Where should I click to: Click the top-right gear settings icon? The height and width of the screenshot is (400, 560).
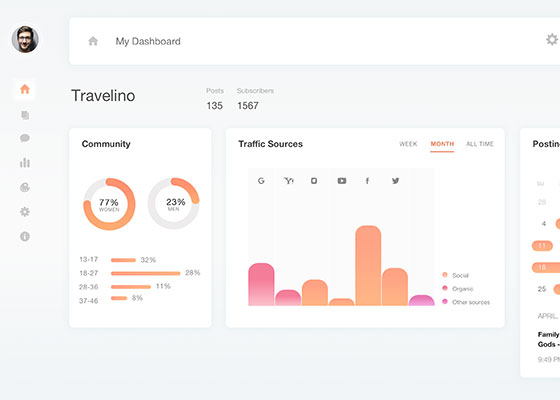552,39
